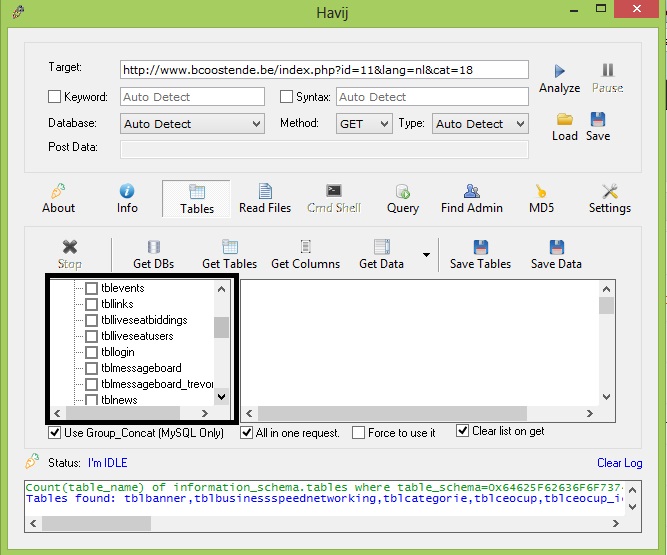Click the Havij title bar app icon
Image resolution: width=667 pixels, height=555 pixels.
18,11
